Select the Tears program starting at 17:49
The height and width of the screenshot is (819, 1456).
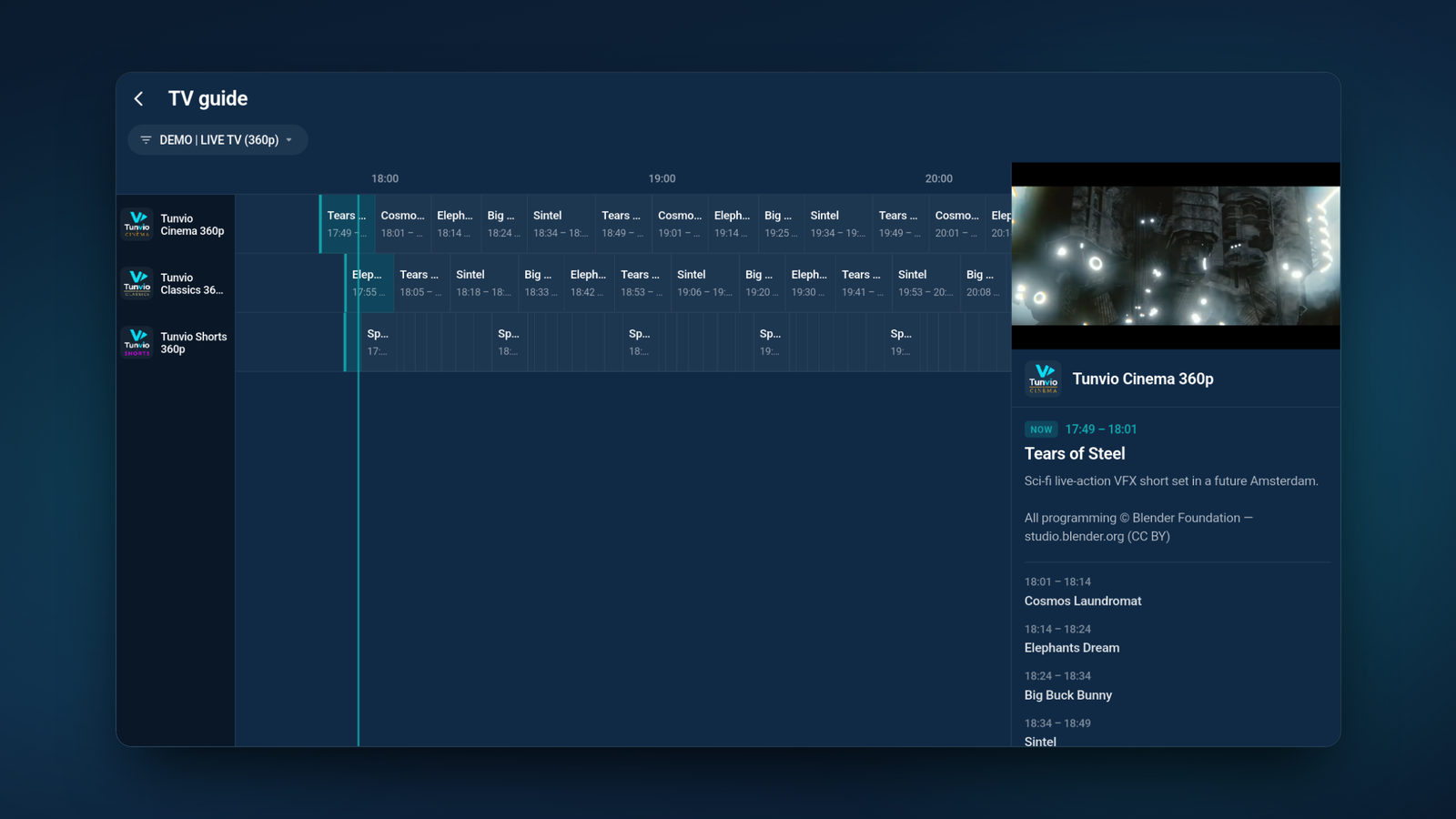(x=347, y=224)
